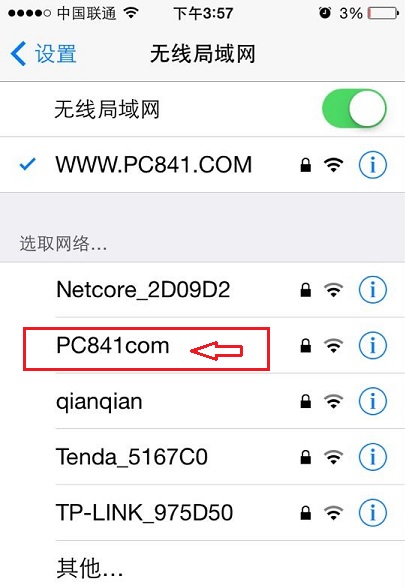Screen dimensions: 405x588
Task: Tap info icon beside PC841com
Action: click(372, 345)
